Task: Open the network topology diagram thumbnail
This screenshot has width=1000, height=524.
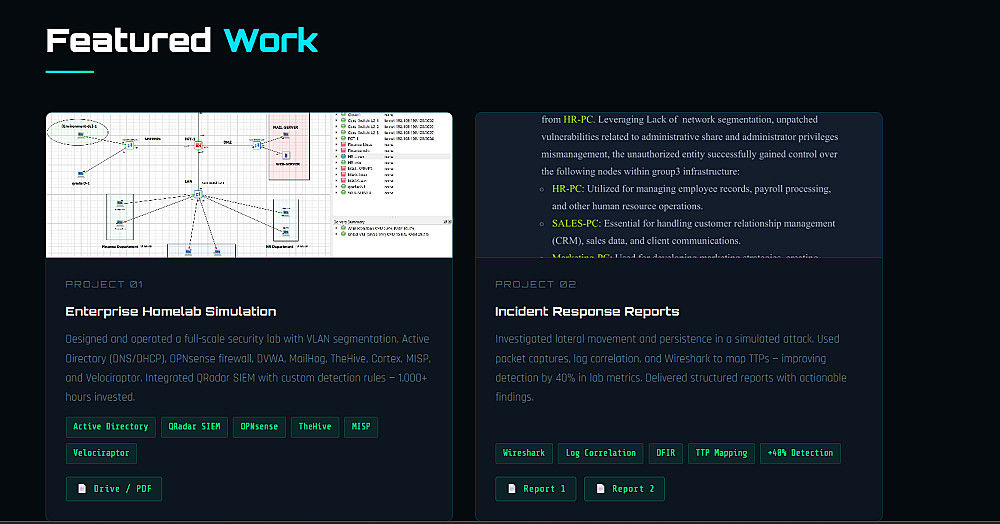Action: point(249,185)
